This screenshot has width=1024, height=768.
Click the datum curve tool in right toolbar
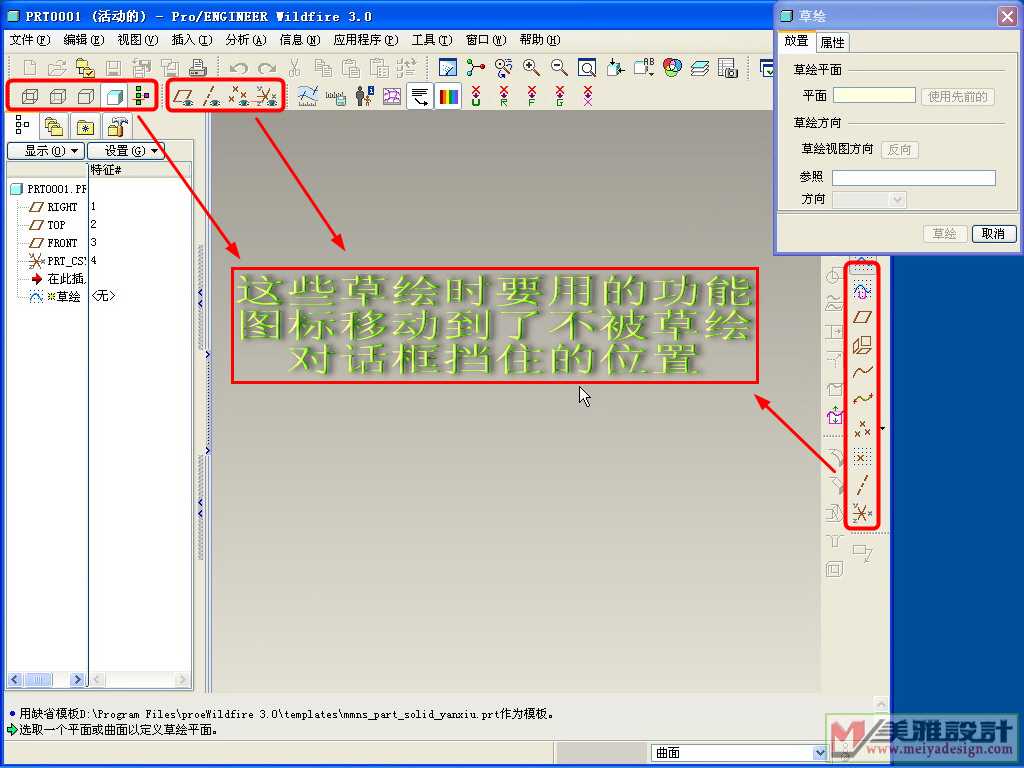click(862, 372)
